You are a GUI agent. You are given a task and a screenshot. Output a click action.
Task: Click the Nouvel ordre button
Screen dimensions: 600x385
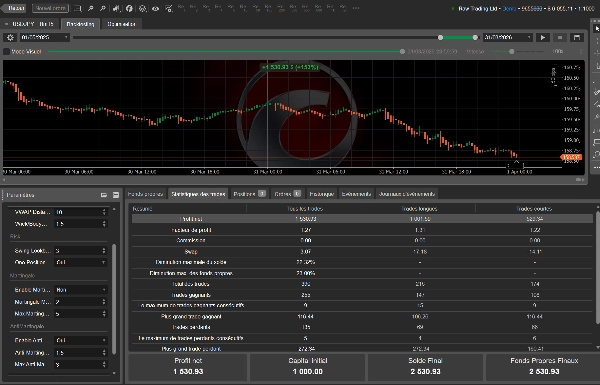click(x=50, y=8)
